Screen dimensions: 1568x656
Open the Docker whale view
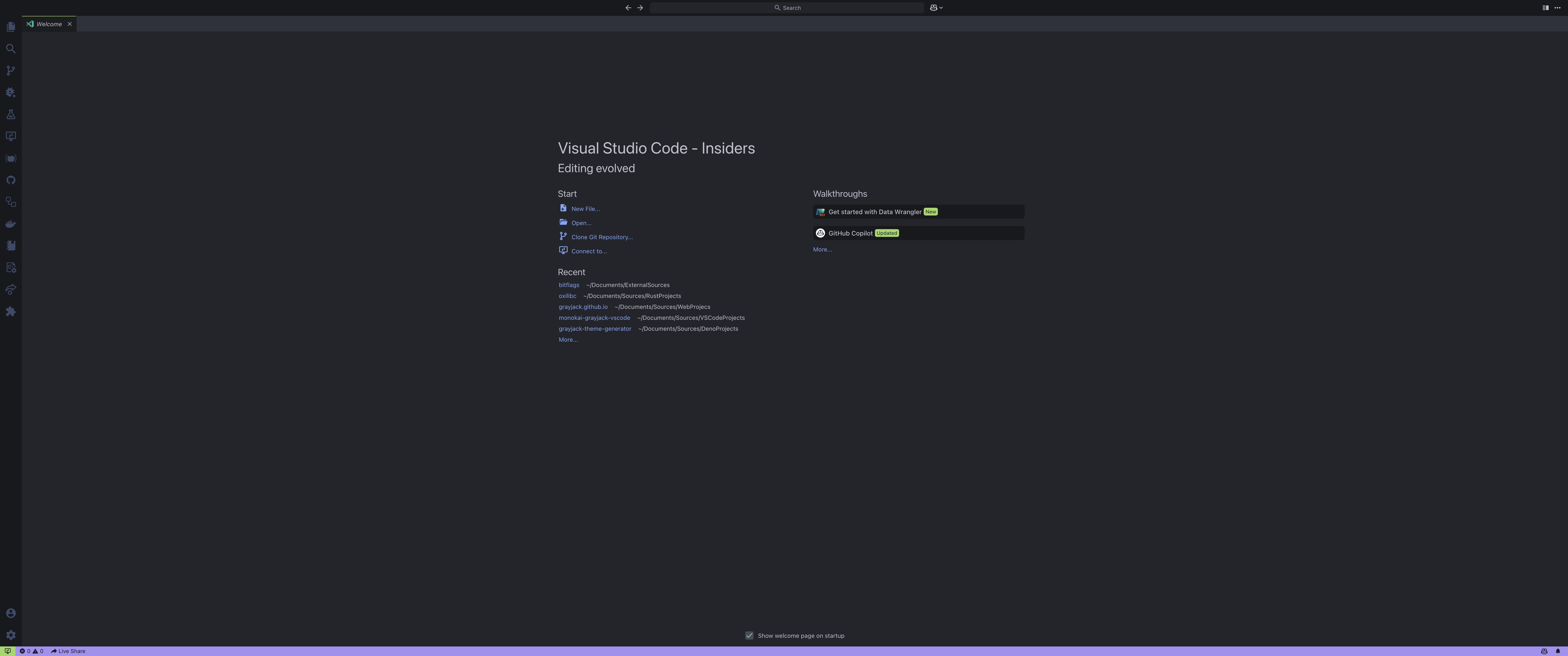pyautogui.click(x=10, y=224)
